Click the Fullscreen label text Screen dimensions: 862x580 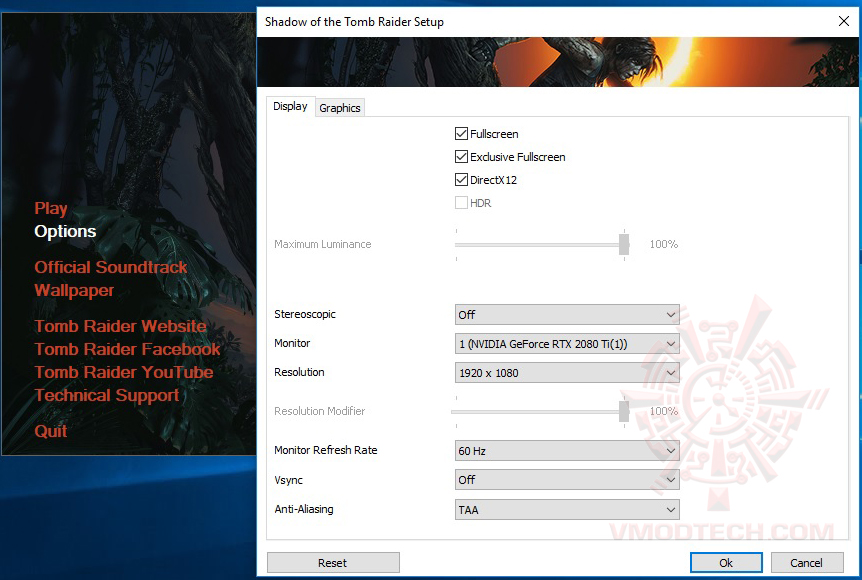494,134
